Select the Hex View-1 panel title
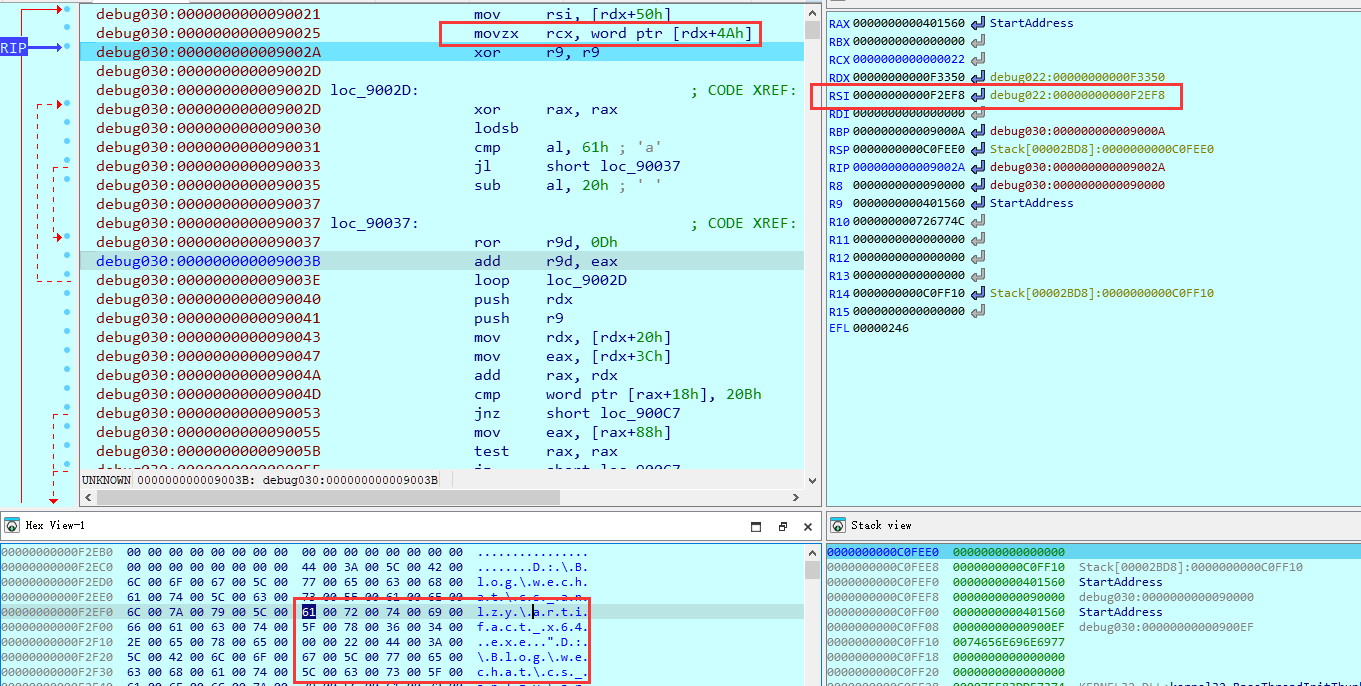This screenshot has width=1361, height=686. click(x=55, y=526)
